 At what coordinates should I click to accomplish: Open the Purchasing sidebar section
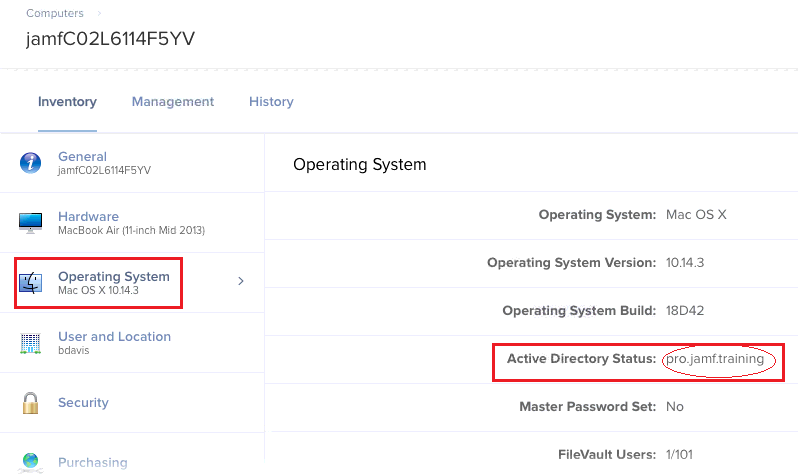93,462
